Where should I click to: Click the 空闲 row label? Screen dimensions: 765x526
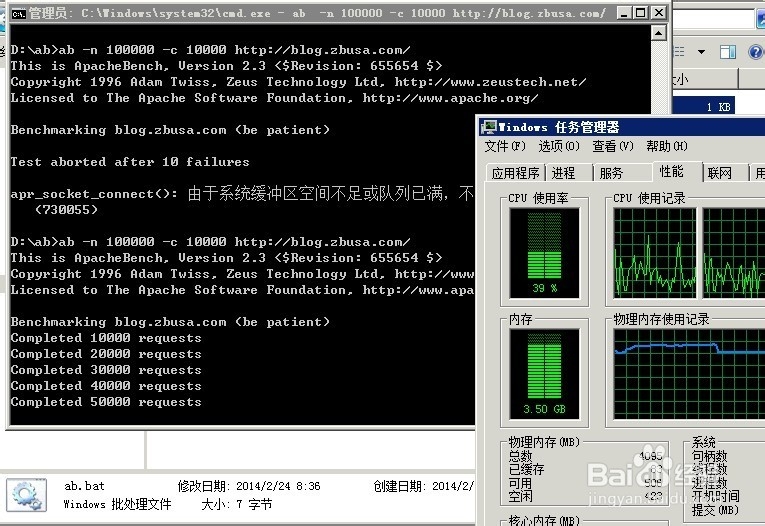tap(521, 497)
